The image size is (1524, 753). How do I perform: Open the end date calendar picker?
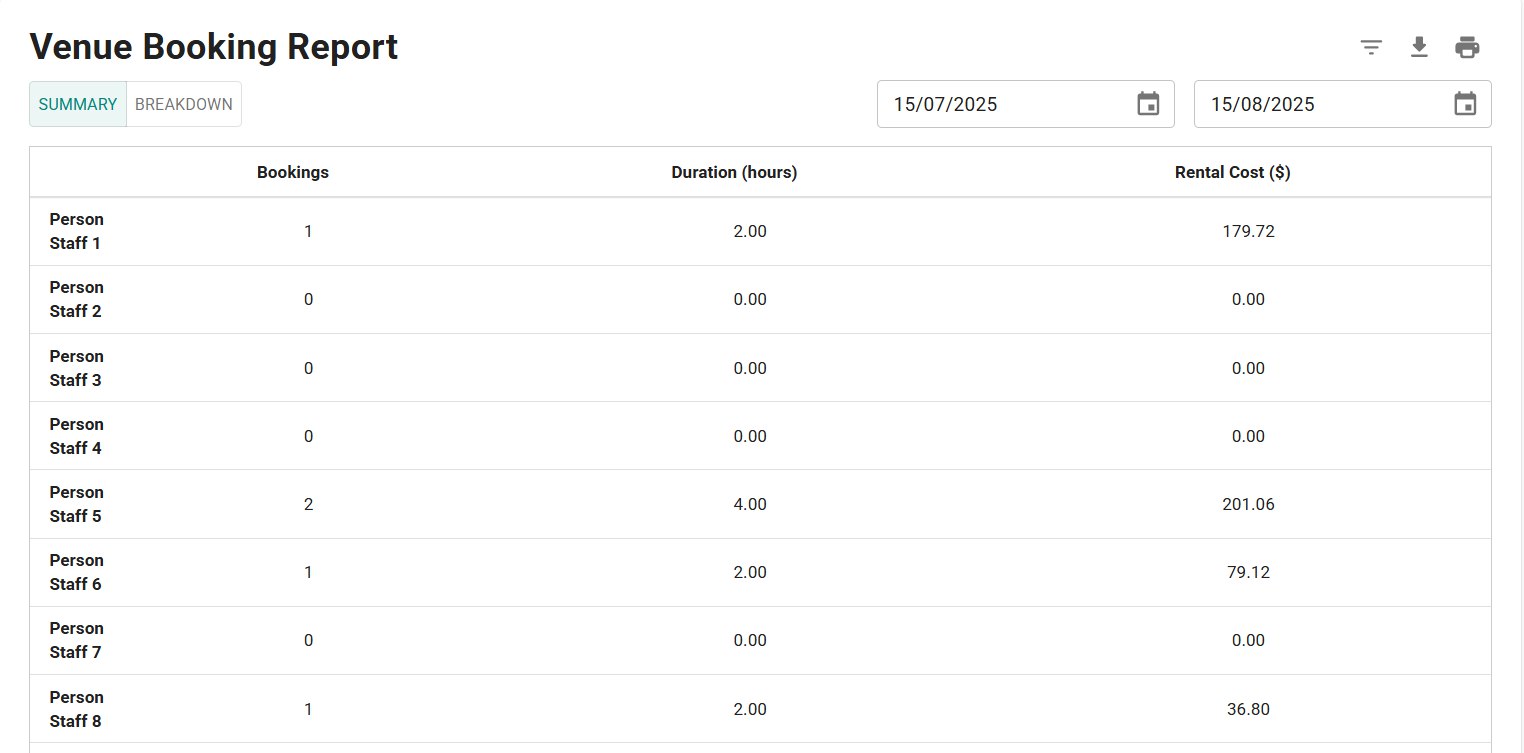click(1465, 104)
